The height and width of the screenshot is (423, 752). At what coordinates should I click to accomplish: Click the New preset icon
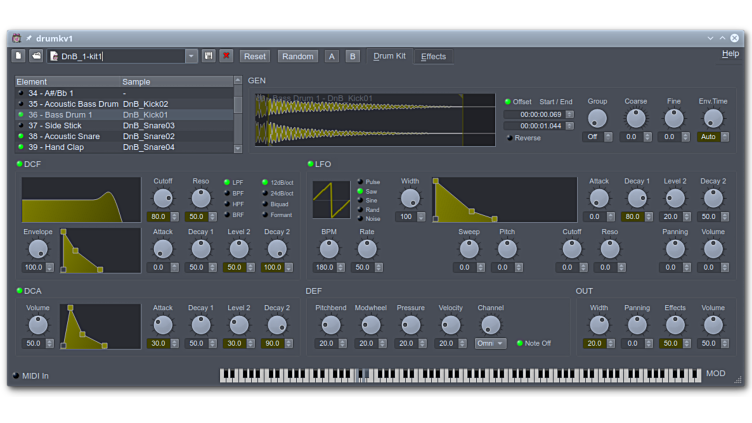click(x=19, y=56)
